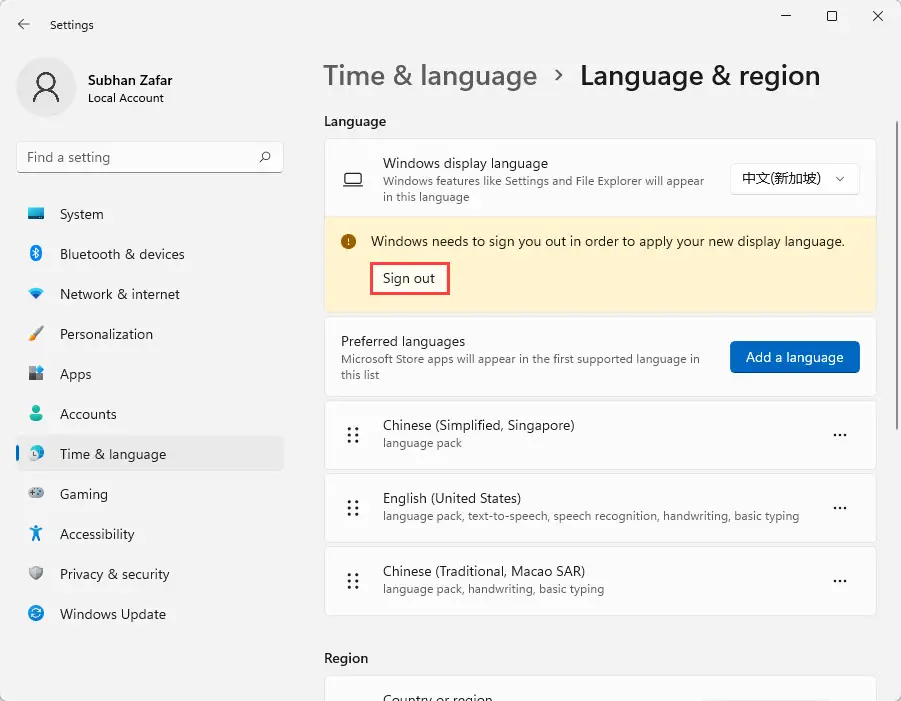The height and width of the screenshot is (701, 901).
Task: Click Time & language breadcrumb link
Action: (430, 76)
